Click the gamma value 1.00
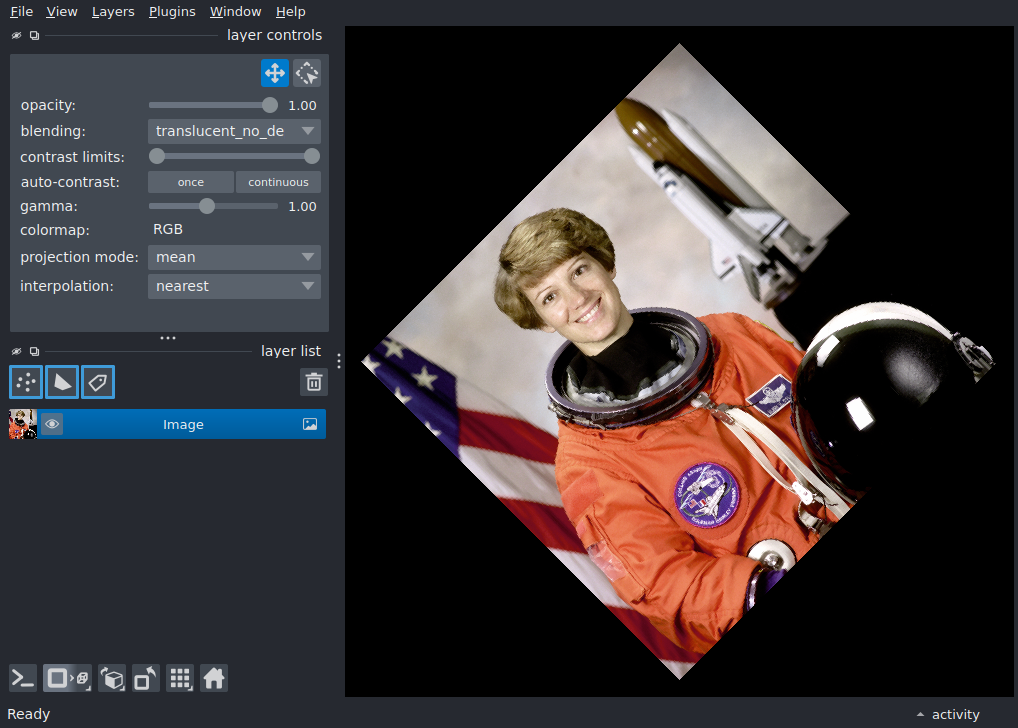 click(x=303, y=207)
